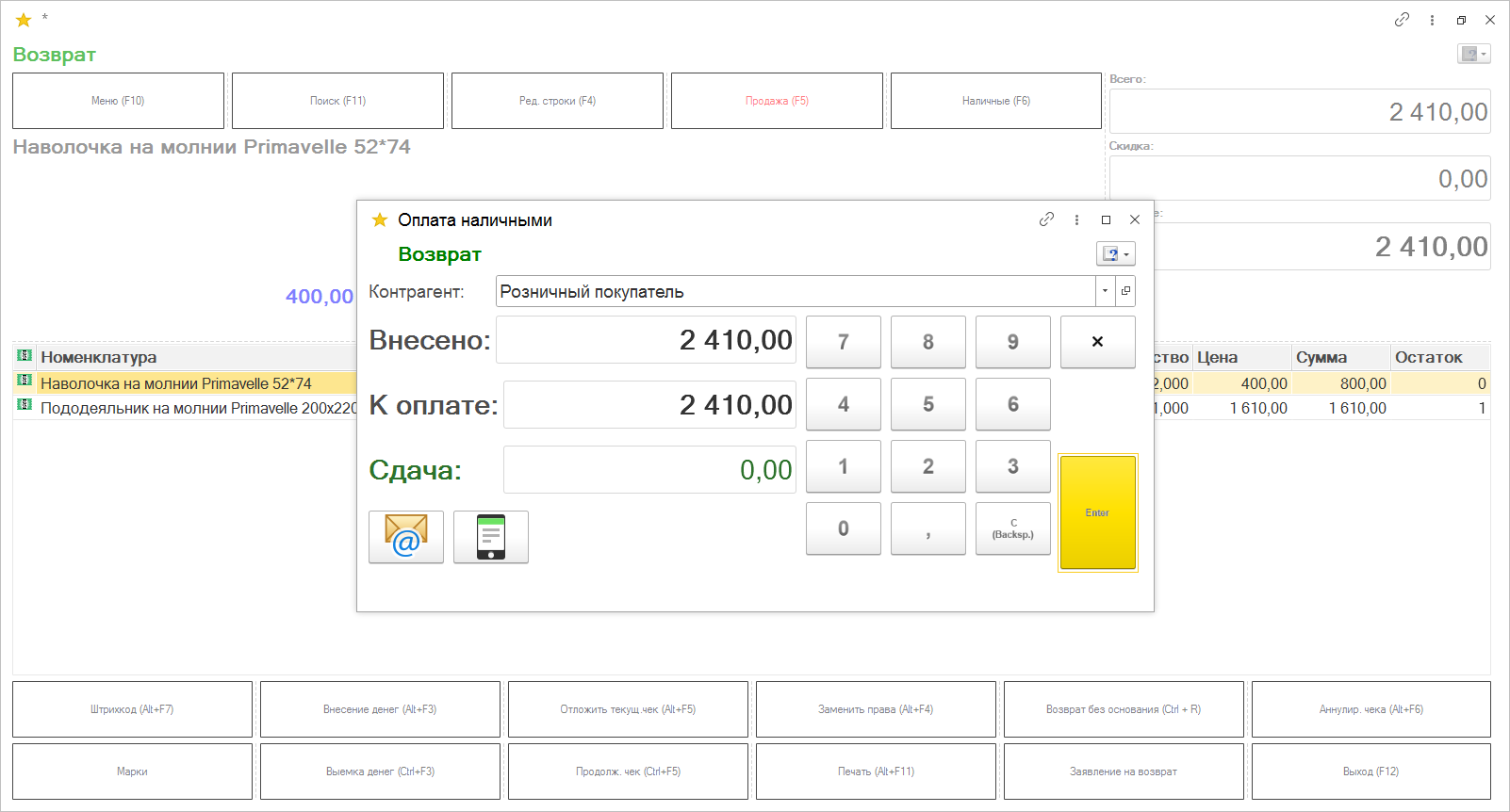Screen dimensions: 1510x812
Task: Send receipt by email envelope icon
Action: pyautogui.click(x=406, y=537)
